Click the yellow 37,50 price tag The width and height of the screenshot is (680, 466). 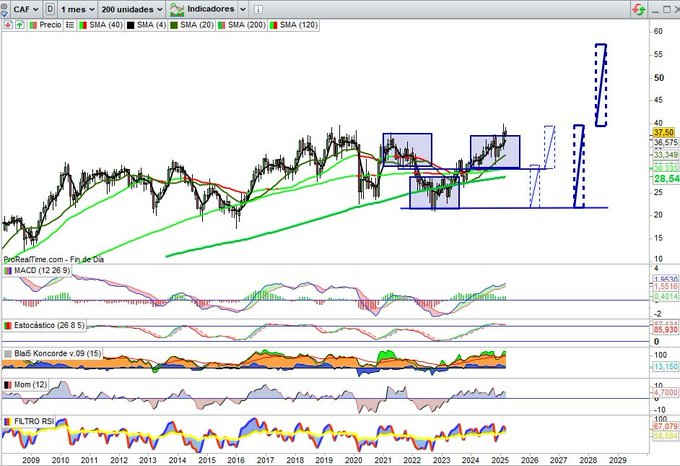point(664,133)
